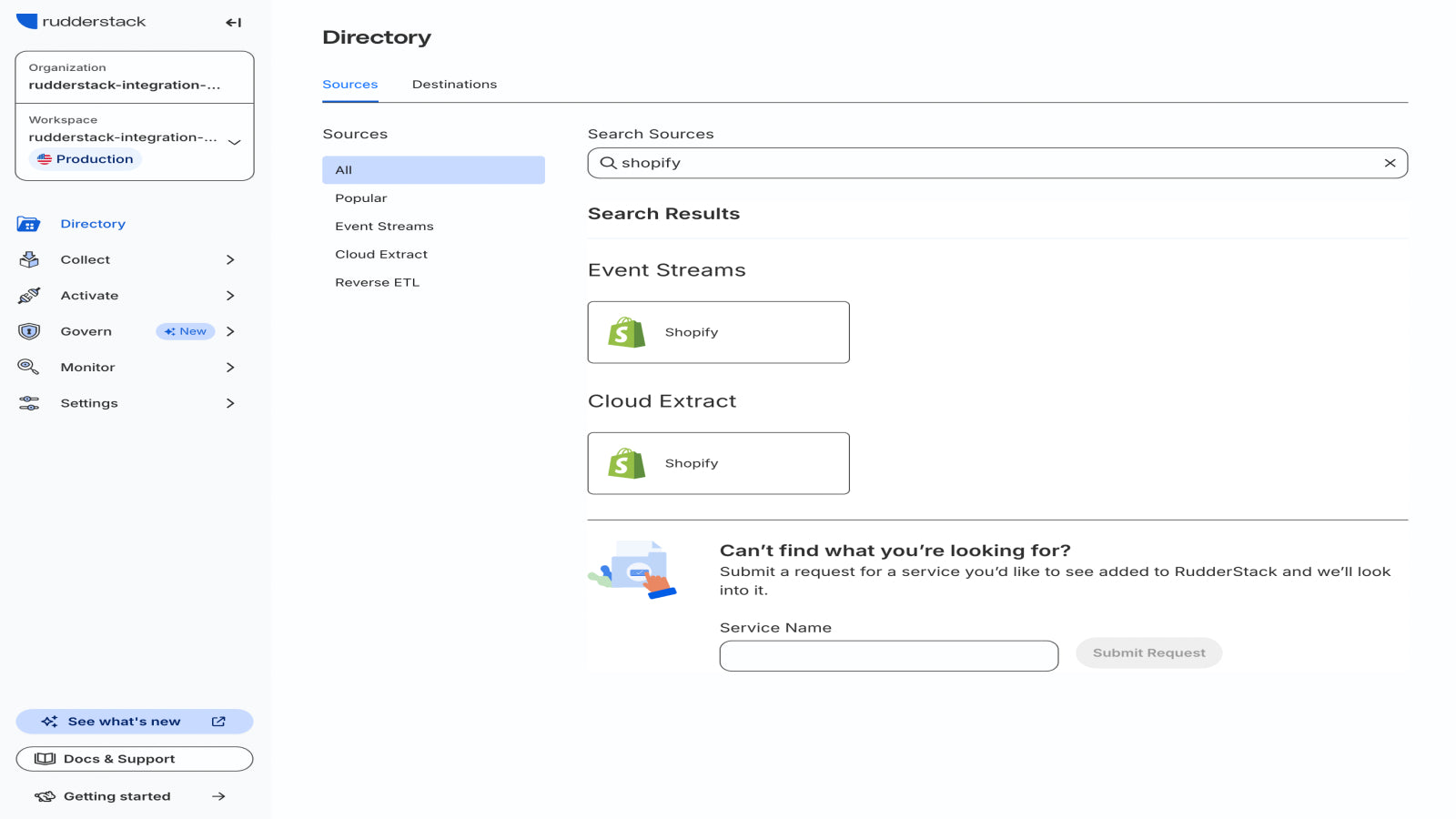This screenshot has height=819, width=1456.
Task: Click the Govern shield icon
Action: [x=28, y=331]
